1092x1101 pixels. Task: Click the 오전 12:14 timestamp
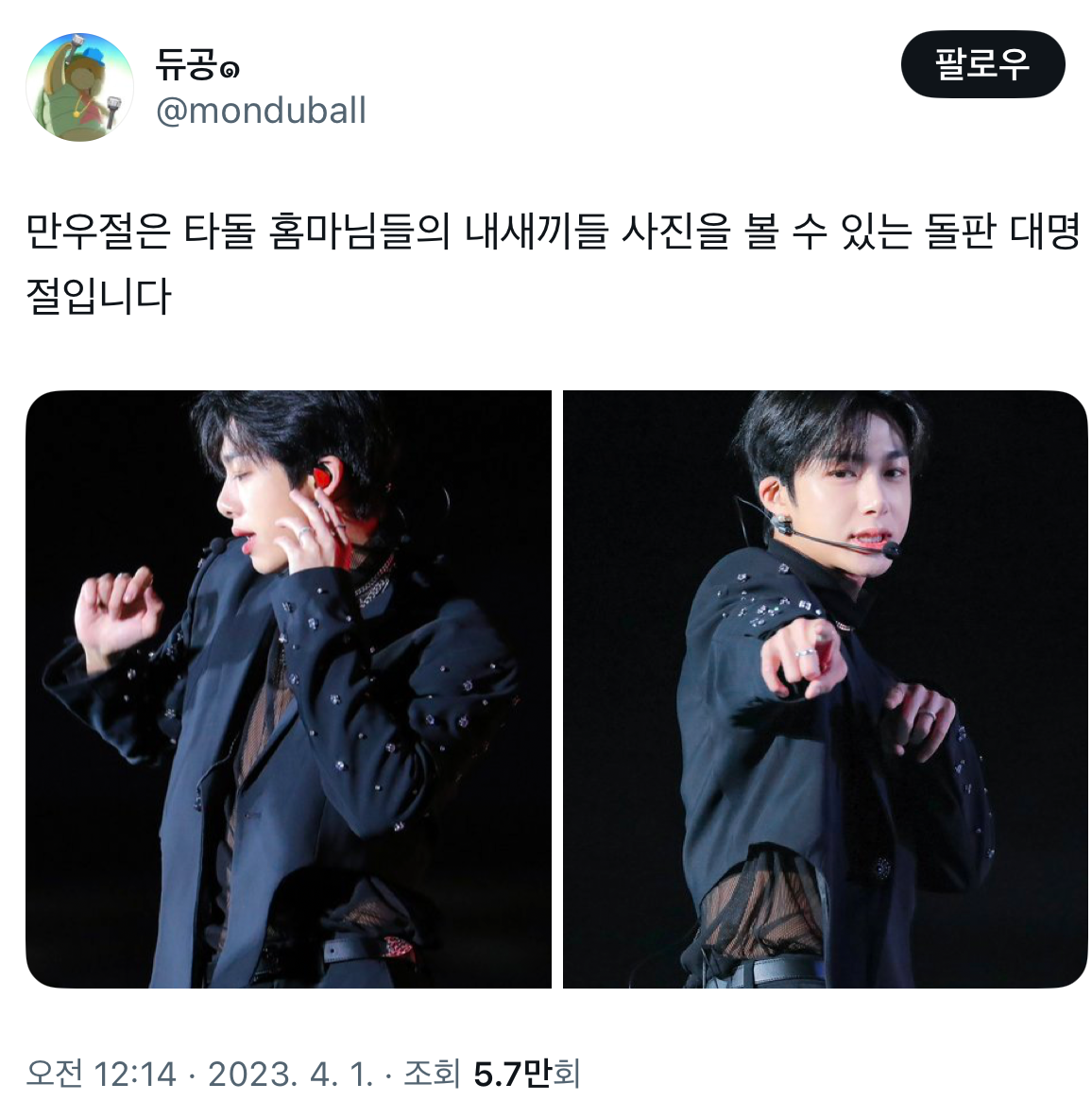tap(101, 1074)
